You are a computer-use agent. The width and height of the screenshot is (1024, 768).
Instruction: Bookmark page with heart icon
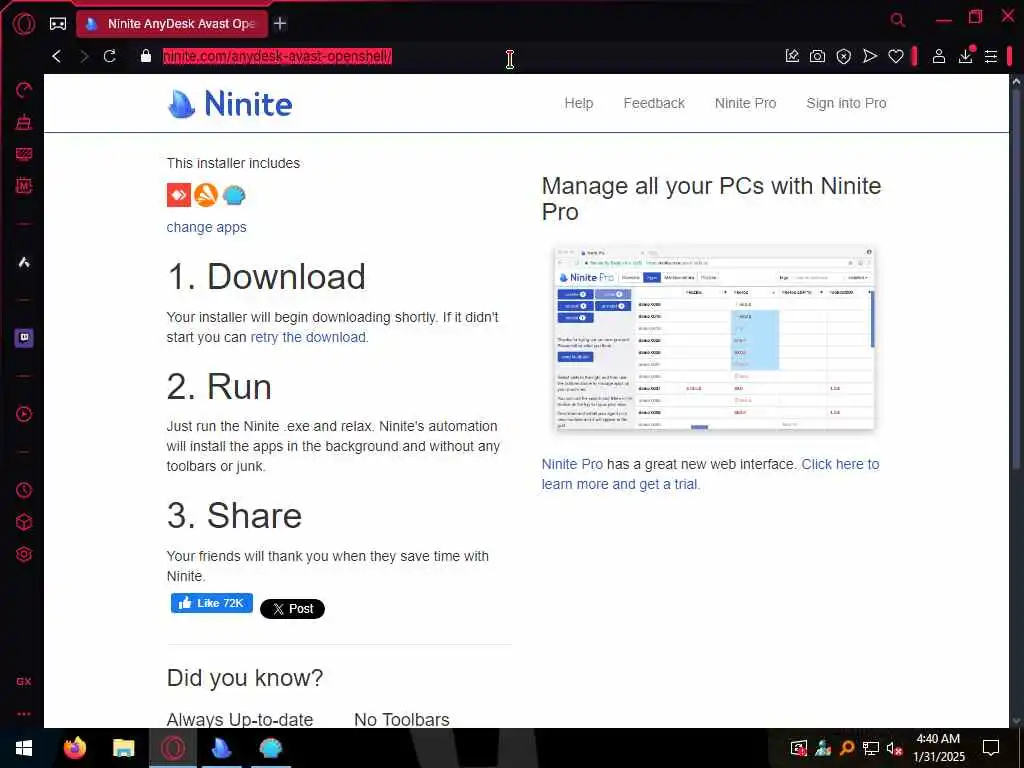click(x=895, y=57)
